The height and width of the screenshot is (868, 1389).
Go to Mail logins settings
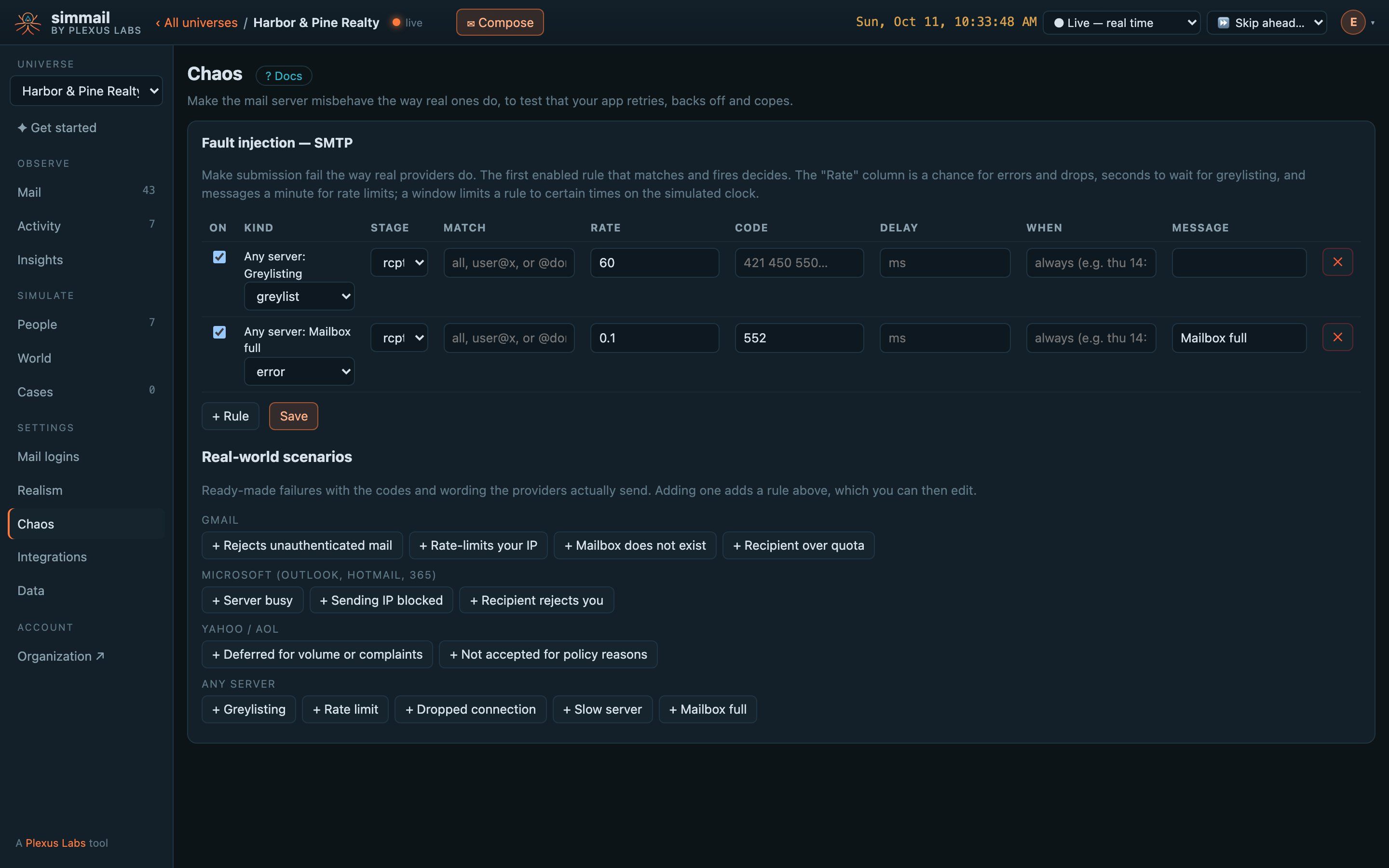pos(86,456)
